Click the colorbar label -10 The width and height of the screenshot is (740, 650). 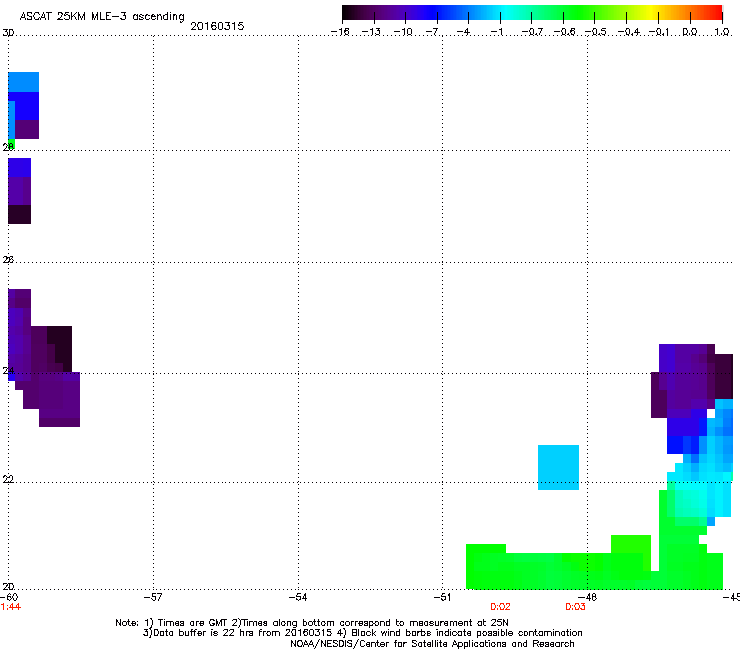coord(403,32)
